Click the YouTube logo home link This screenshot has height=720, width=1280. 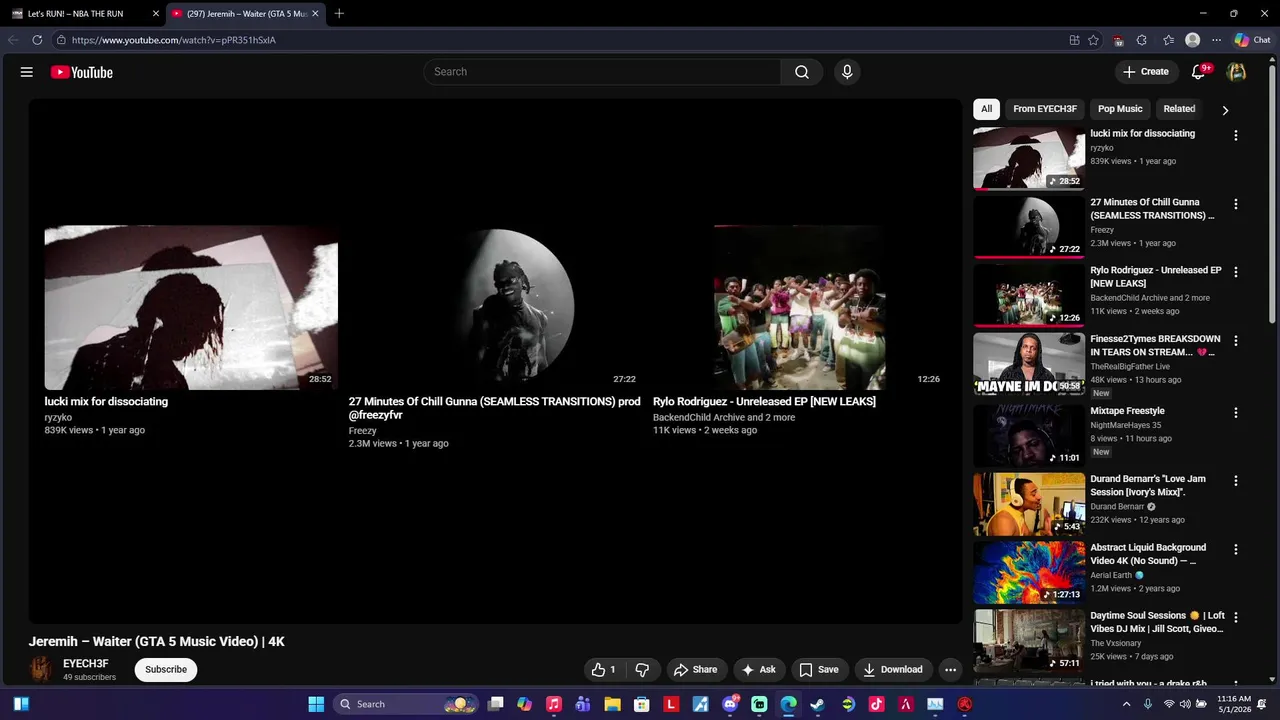(x=82, y=72)
